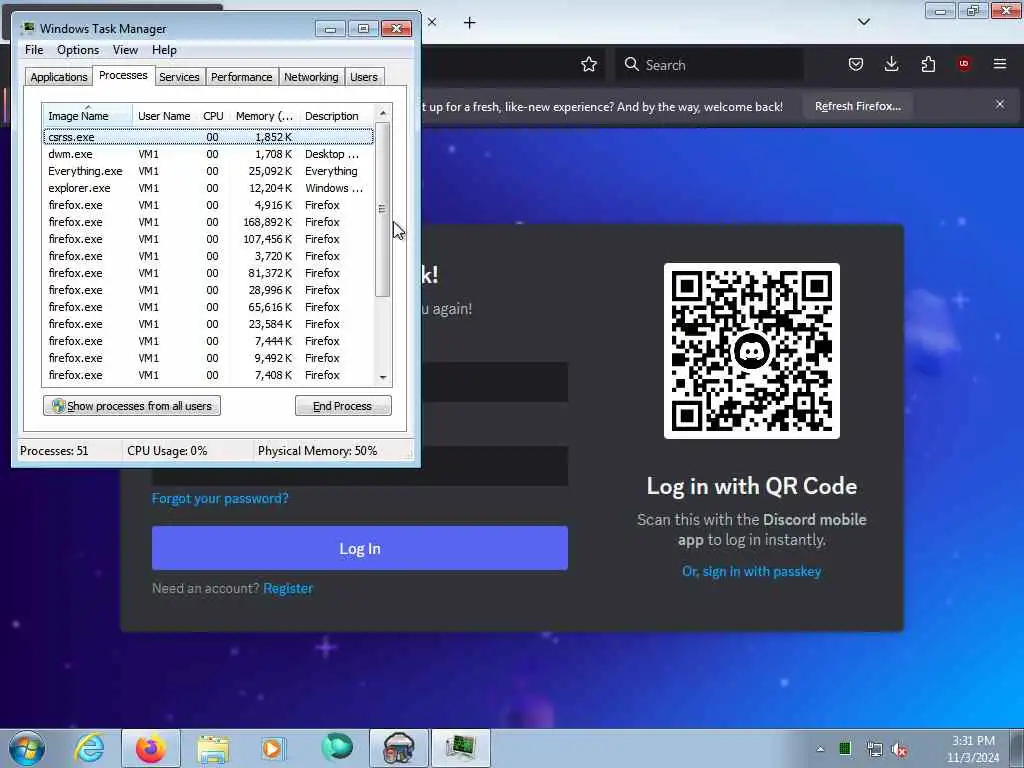Click the Refresh Firefox... button

(x=857, y=106)
